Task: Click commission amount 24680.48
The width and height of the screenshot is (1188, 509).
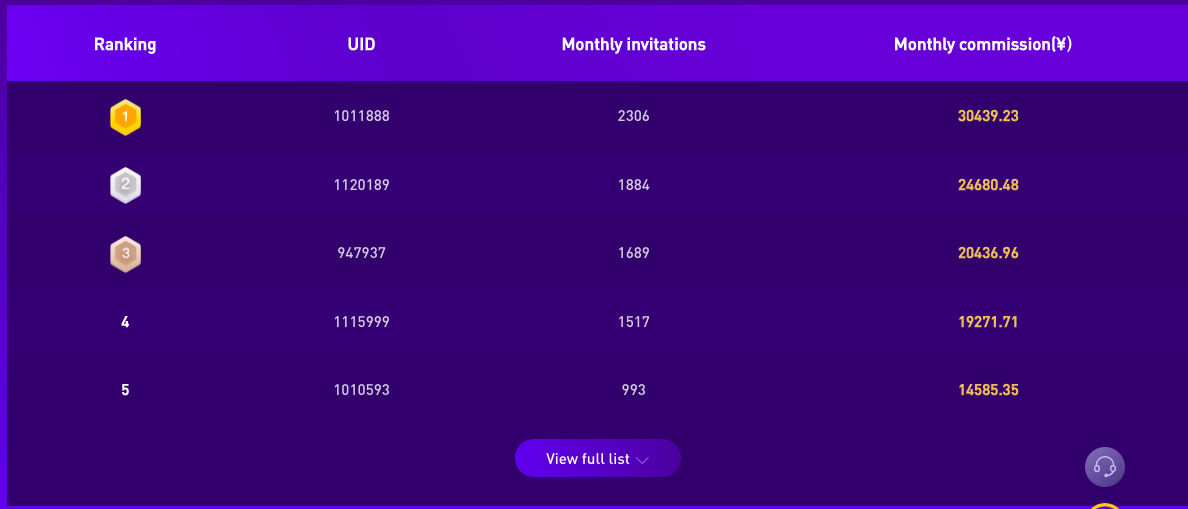Action: point(988,185)
